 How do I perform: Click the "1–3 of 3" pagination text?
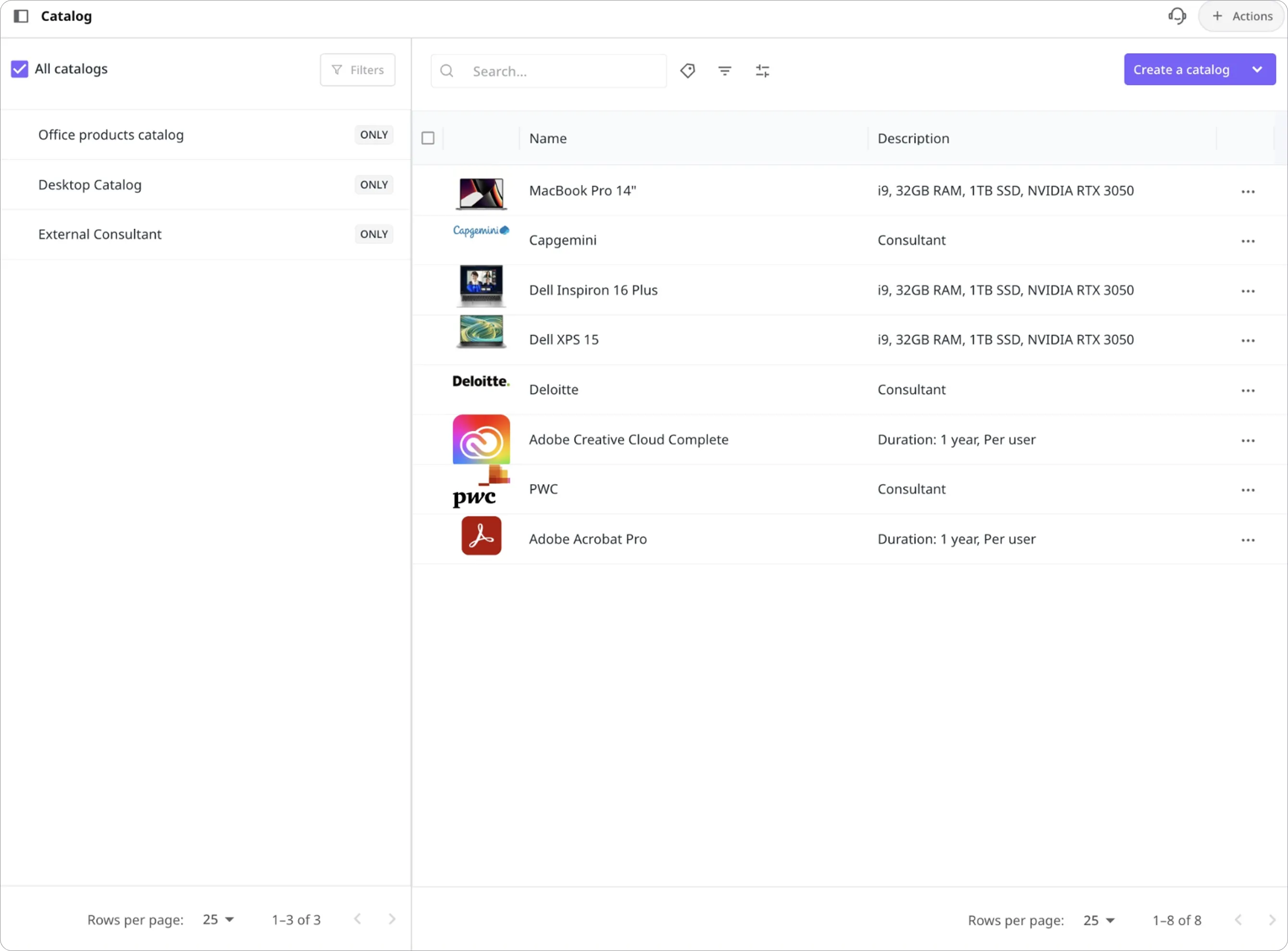296,920
